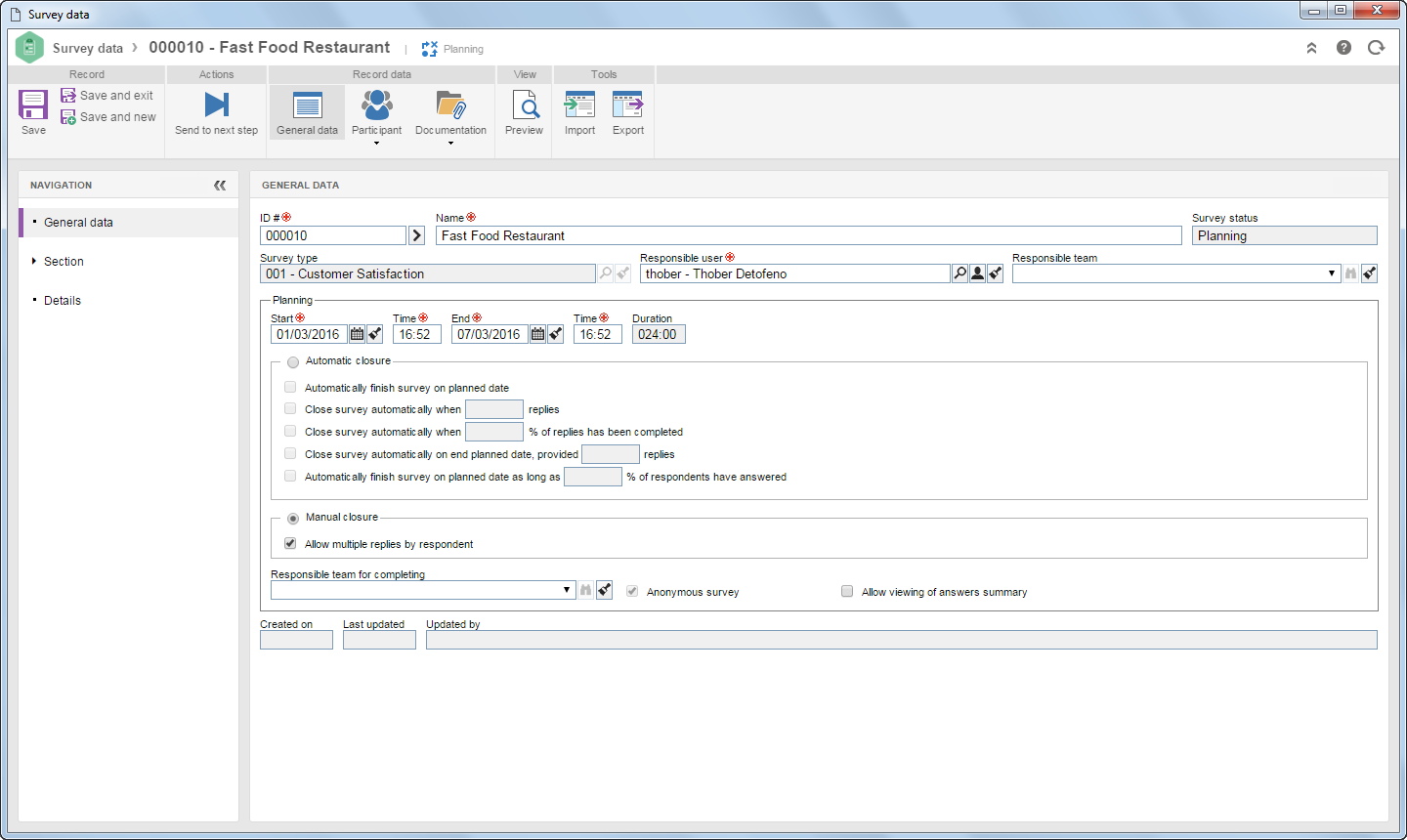Check close on end planned date, provided replies

(290, 453)
